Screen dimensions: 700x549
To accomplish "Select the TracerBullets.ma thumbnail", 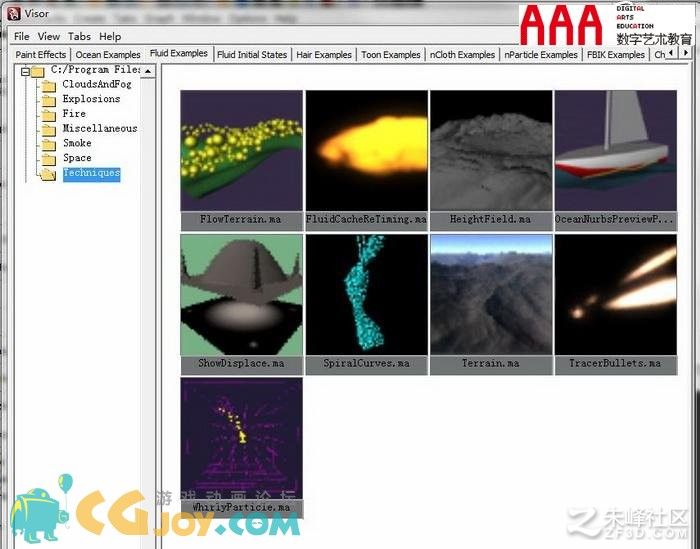I will click(616, 295).
